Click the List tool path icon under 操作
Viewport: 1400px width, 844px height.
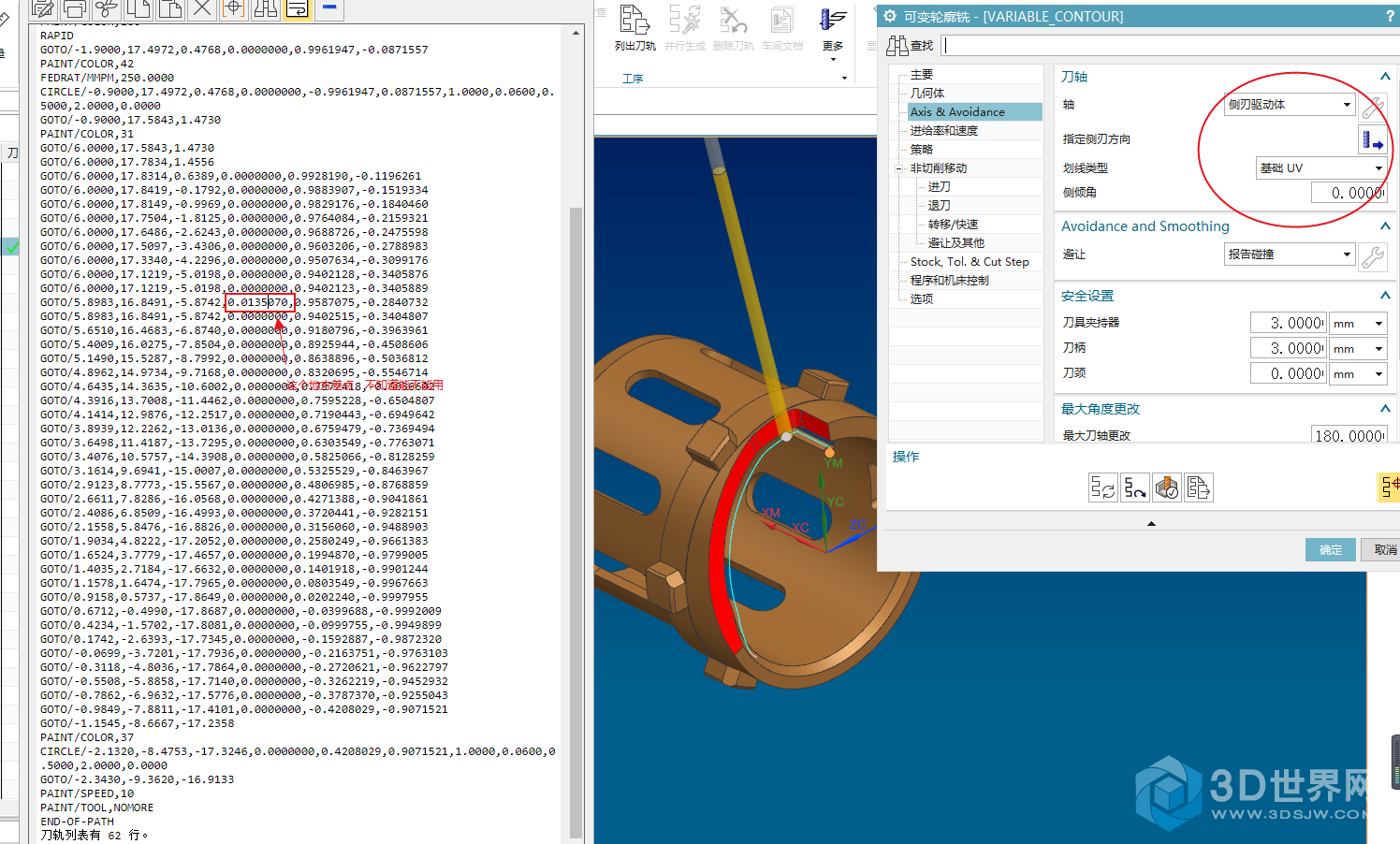tap(1199, 487)
